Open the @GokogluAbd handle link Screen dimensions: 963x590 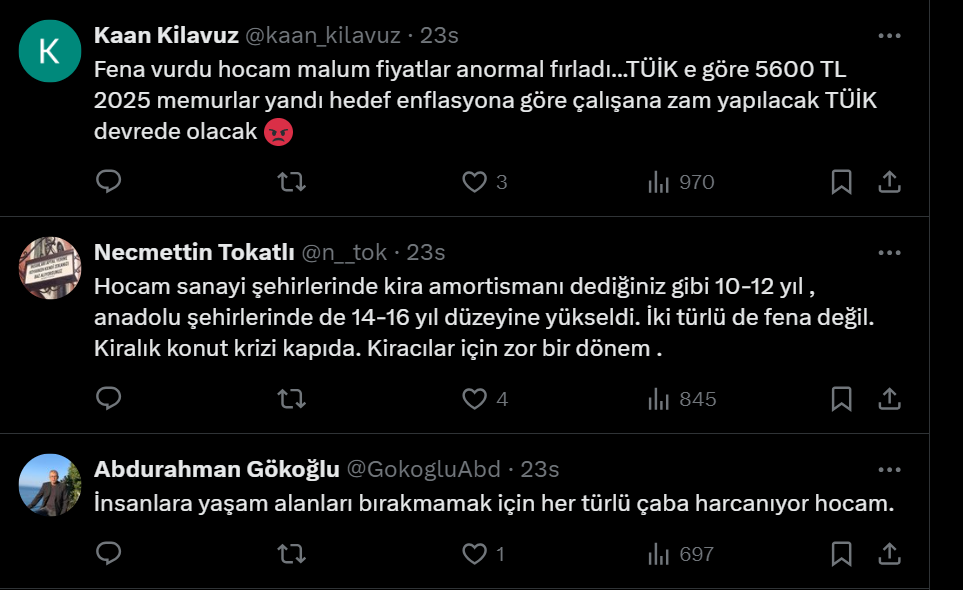pos(426,469)
